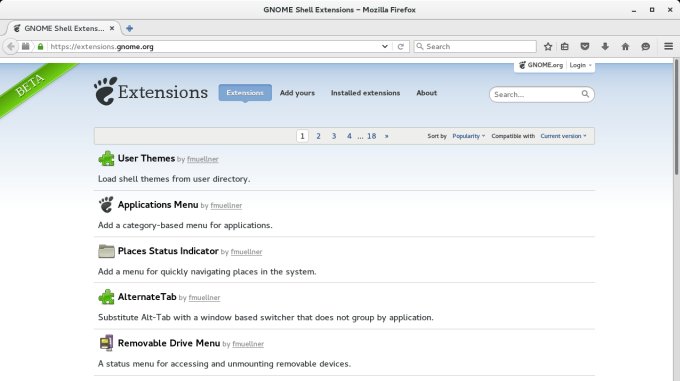
Task: Open the Places Status Indicator extension title
Action: click(168, 251)
